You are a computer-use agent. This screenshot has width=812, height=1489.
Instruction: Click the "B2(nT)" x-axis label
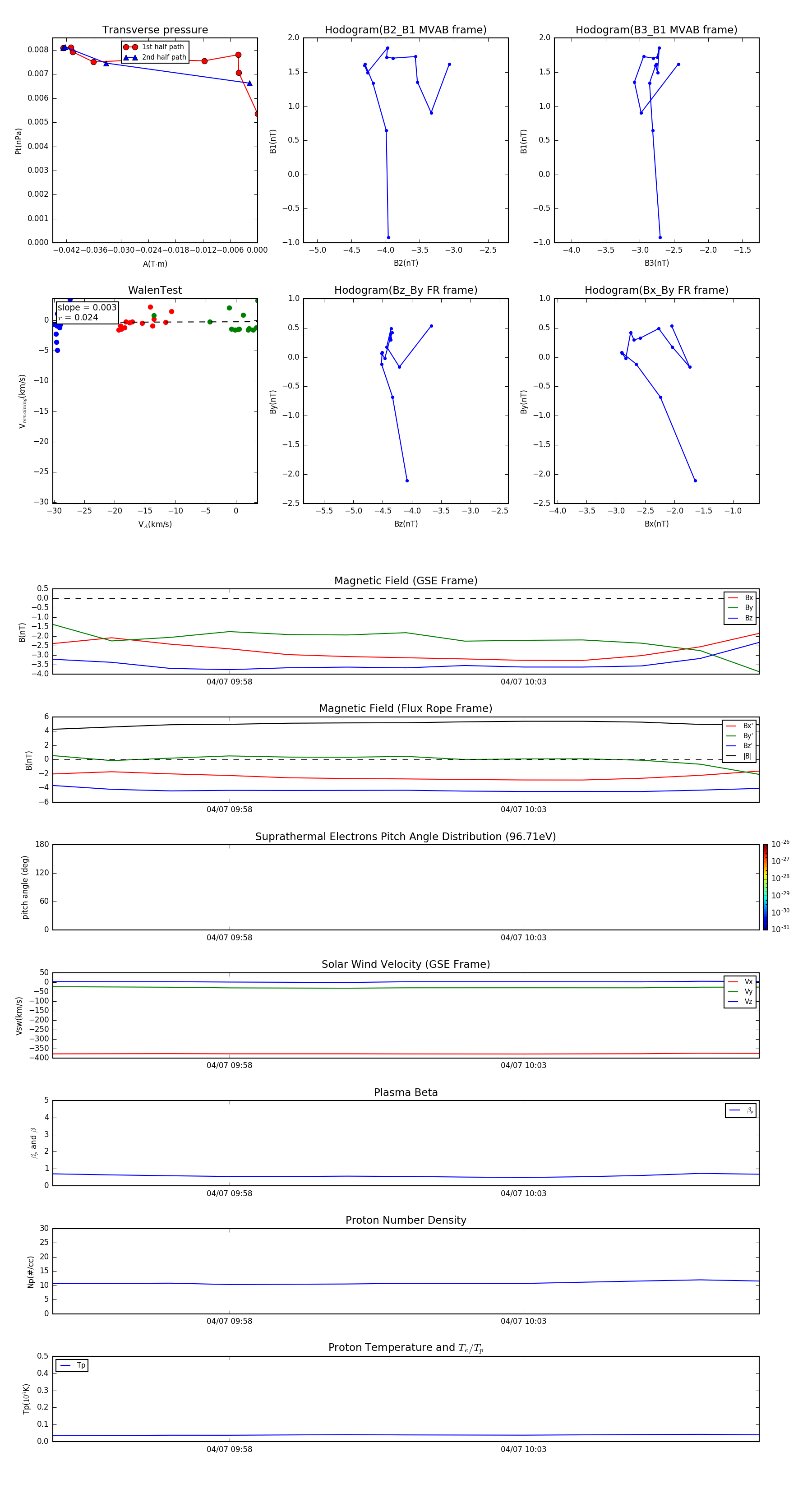[406, 263]
